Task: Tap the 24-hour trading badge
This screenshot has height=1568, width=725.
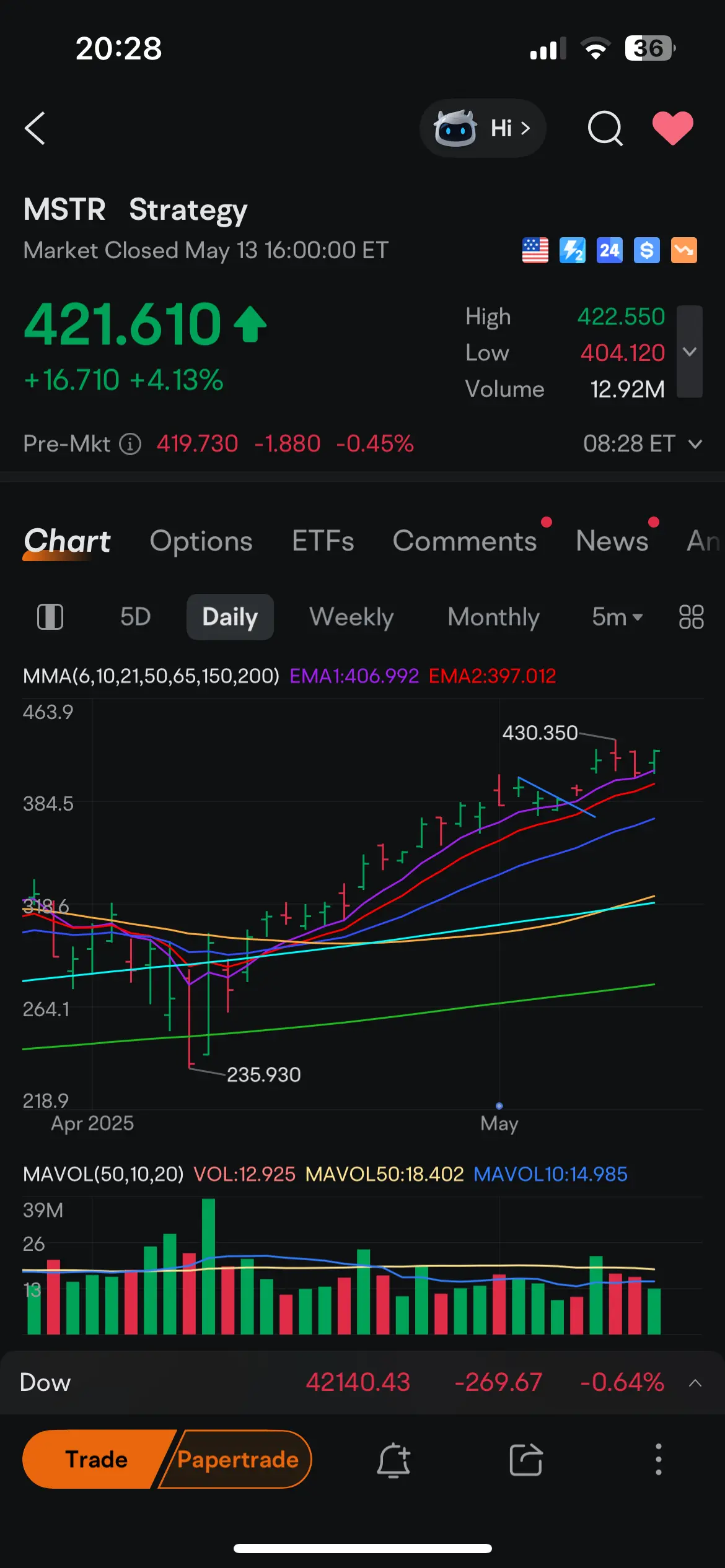Action: (x=610, y=250)
